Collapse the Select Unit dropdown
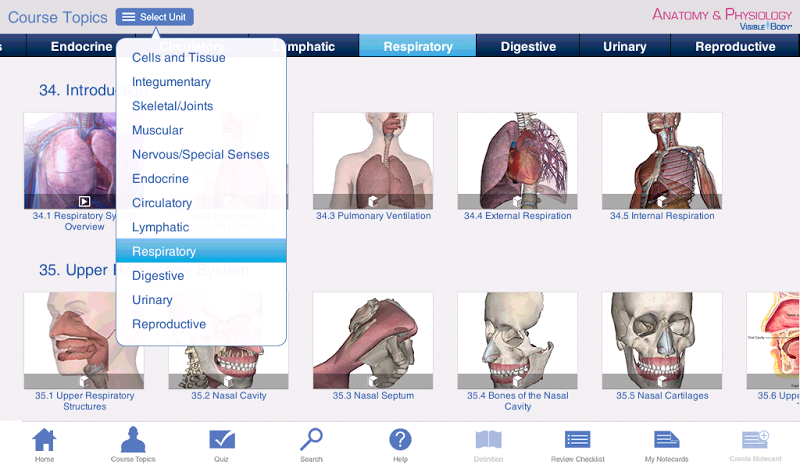 tap(155, 17)
